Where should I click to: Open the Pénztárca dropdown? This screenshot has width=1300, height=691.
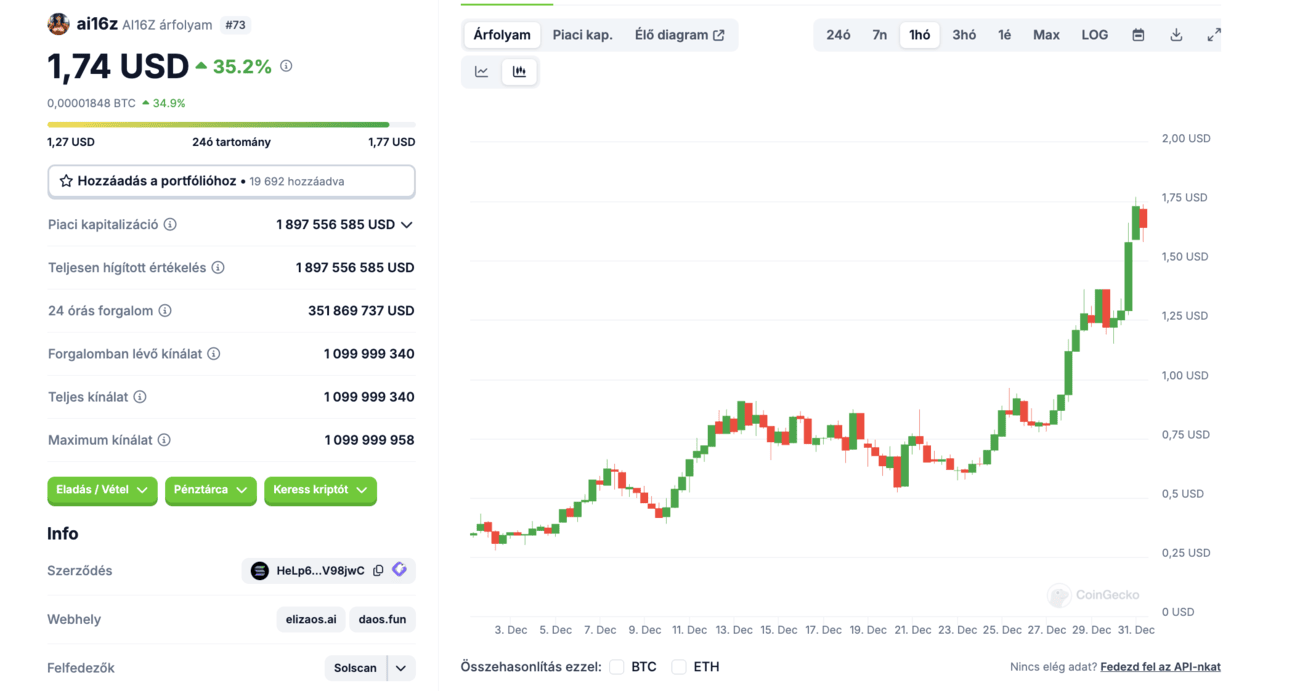[210, 490]
